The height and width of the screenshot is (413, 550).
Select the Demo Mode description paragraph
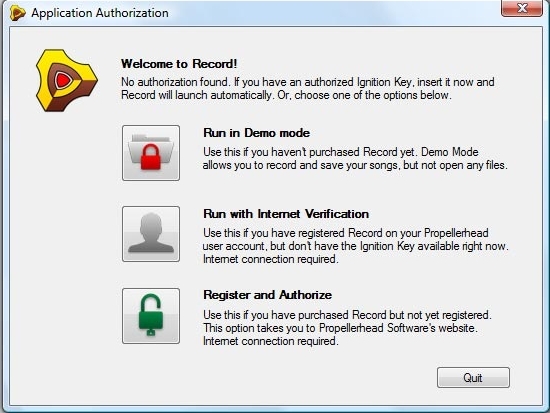coord(355,159)
